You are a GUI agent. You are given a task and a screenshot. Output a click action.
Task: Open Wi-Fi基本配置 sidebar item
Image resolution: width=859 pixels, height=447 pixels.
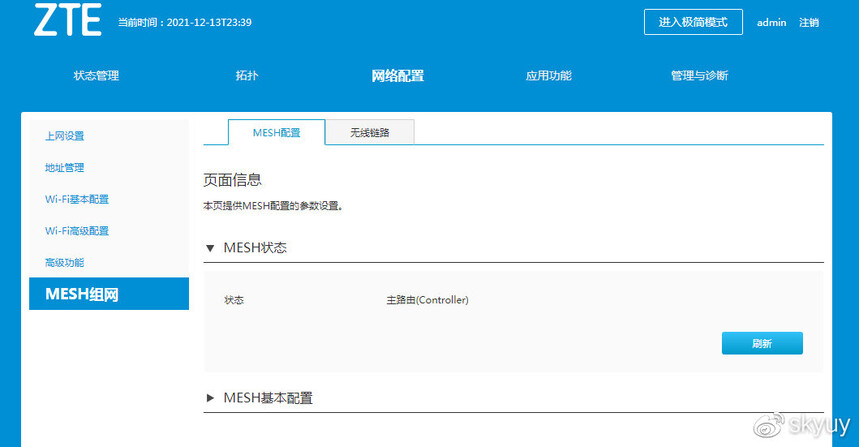[77, 199]
